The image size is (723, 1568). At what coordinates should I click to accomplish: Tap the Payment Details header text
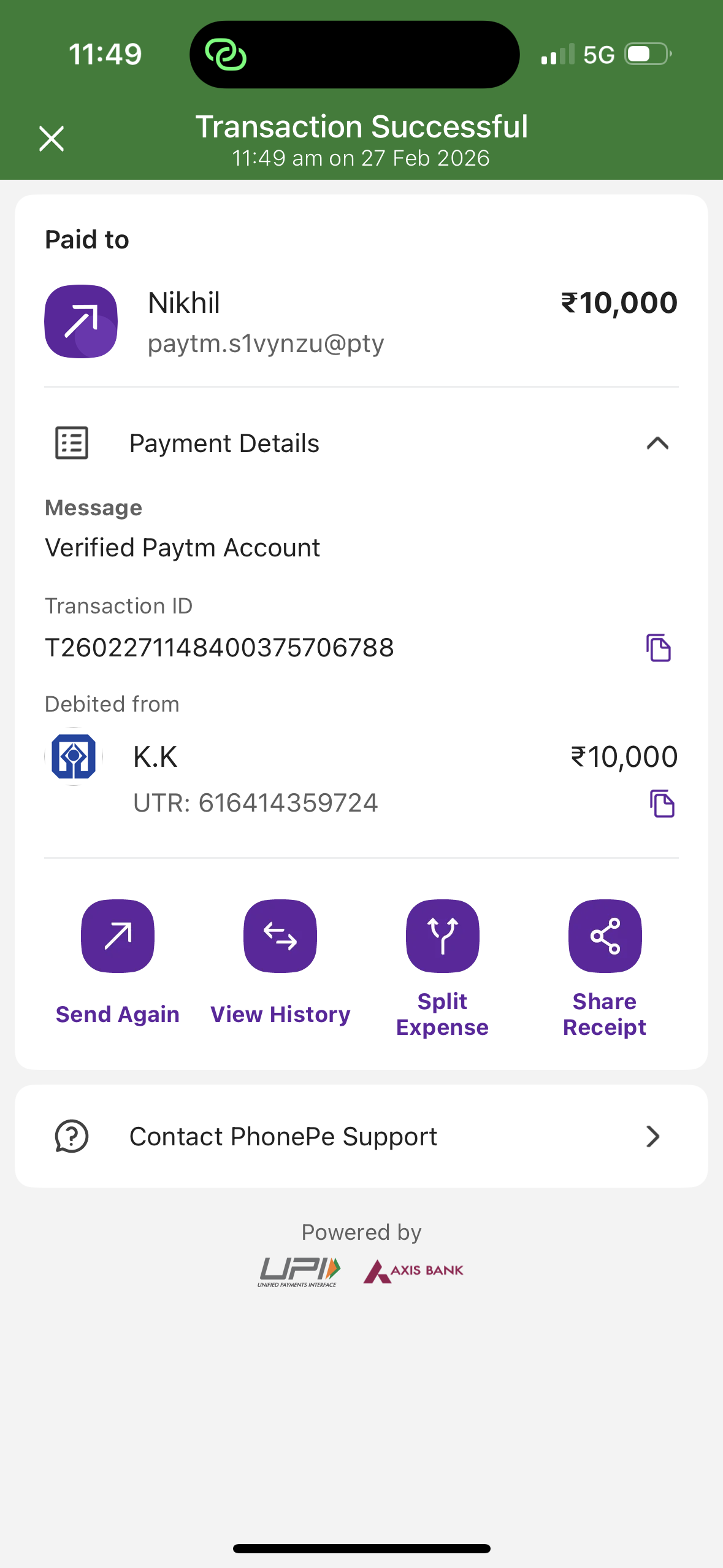tap(224, 443)
